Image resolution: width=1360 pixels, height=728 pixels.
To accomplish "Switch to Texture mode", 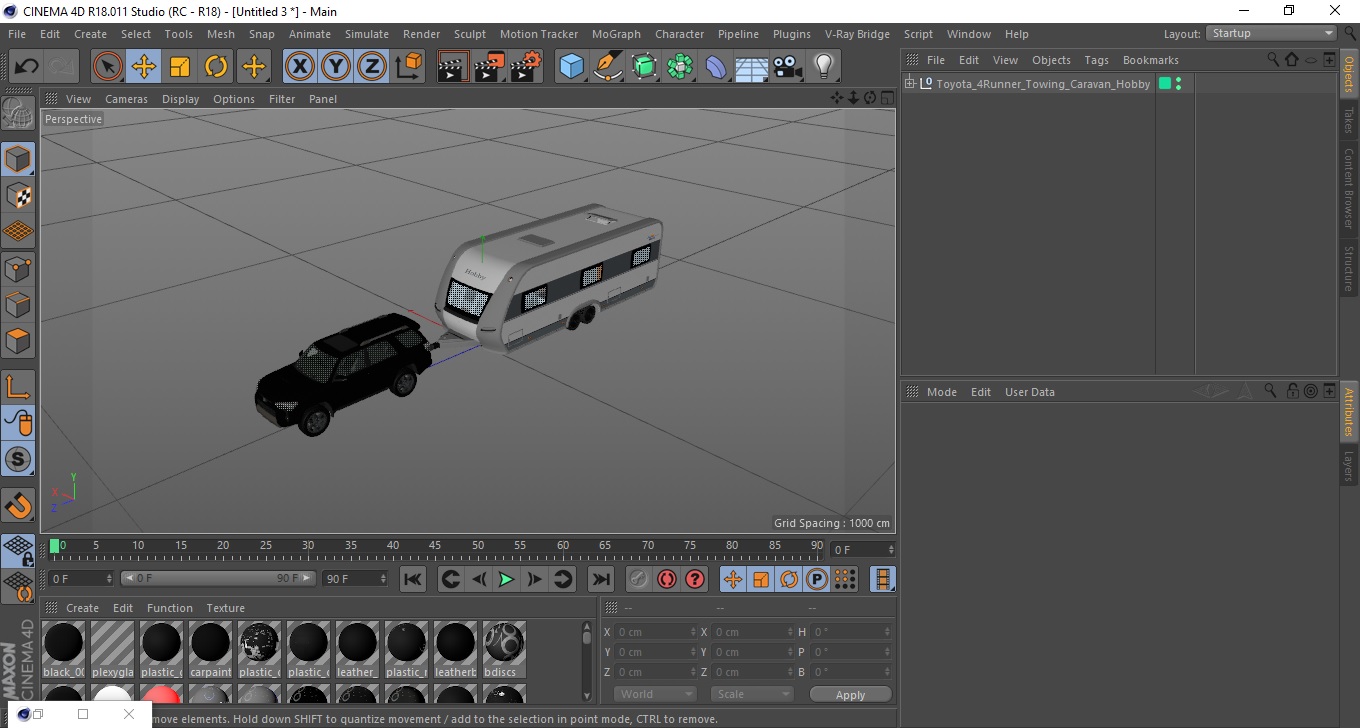I will pos(18,195).
